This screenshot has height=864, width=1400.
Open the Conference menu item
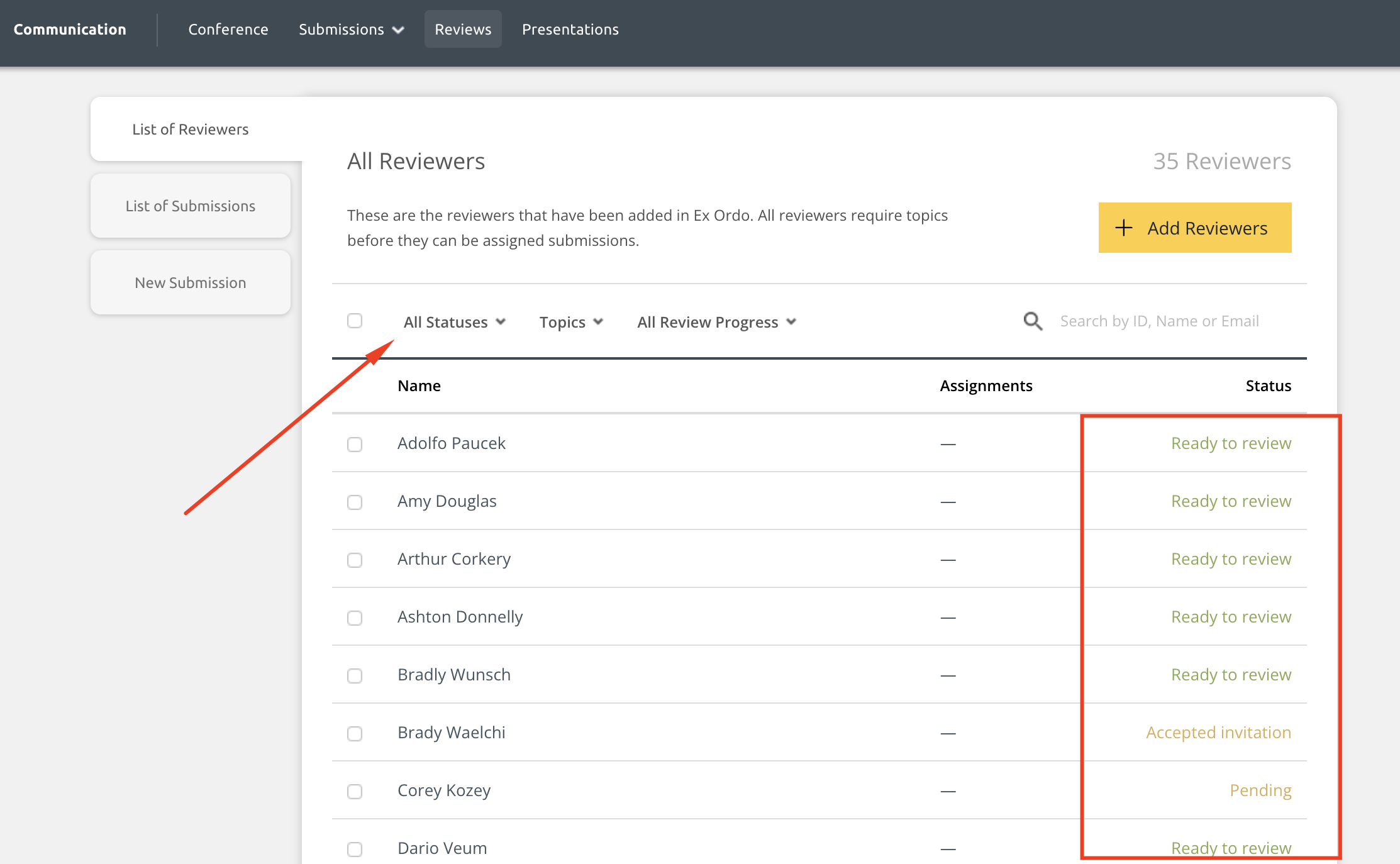click(x=228, y=30)
